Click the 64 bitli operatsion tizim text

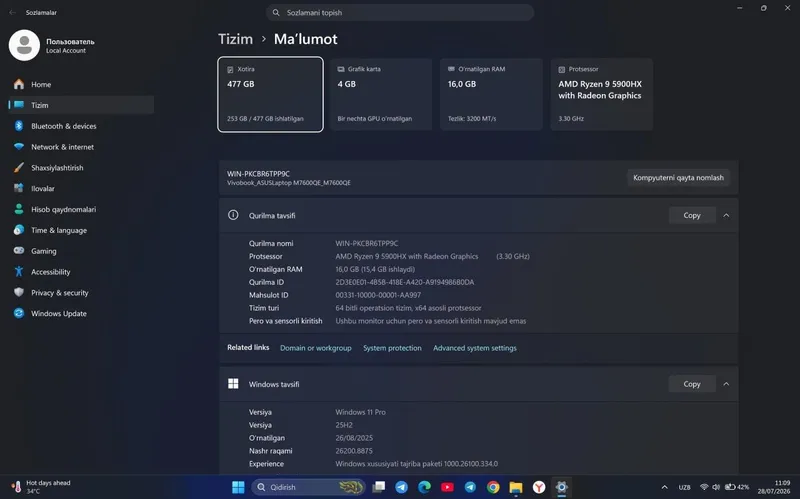point(408,308)
